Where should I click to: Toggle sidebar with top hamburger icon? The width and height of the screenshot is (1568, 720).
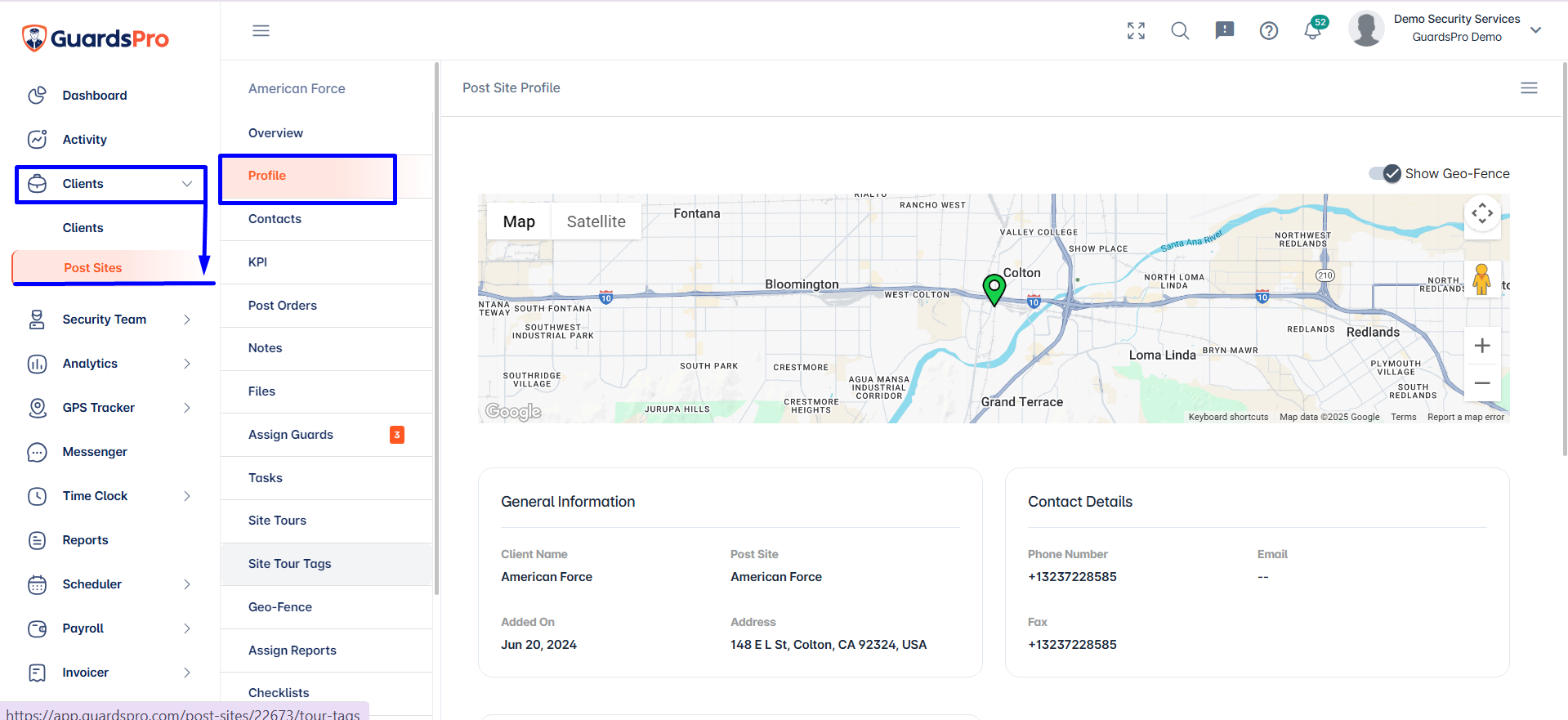[x=261, y=31]
